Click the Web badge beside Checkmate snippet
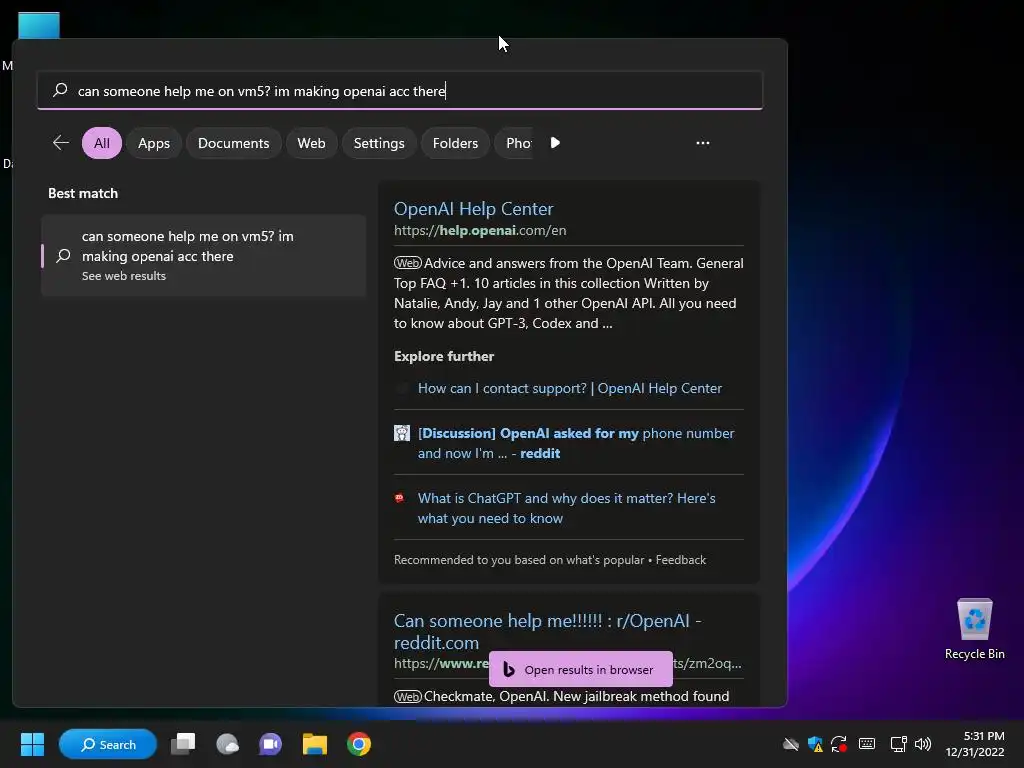This screenshot has height=768, width=1024. tap(408, 697)
